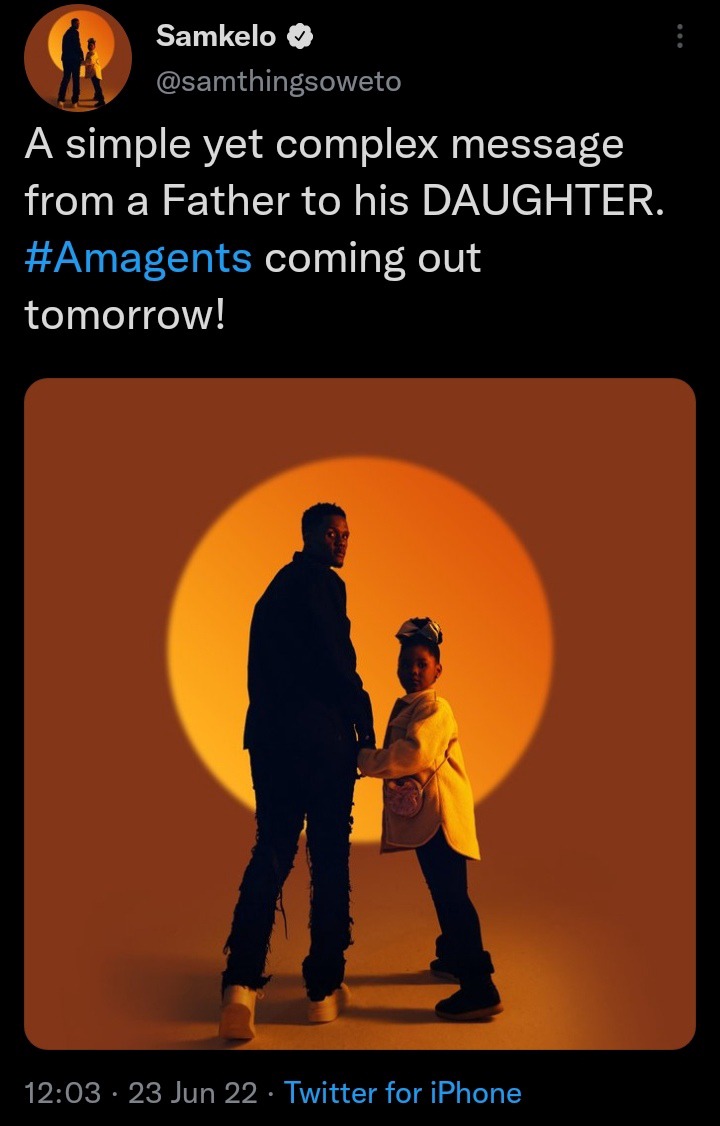
Task: Click the bow on the girl's head
Action: point(419,631)
